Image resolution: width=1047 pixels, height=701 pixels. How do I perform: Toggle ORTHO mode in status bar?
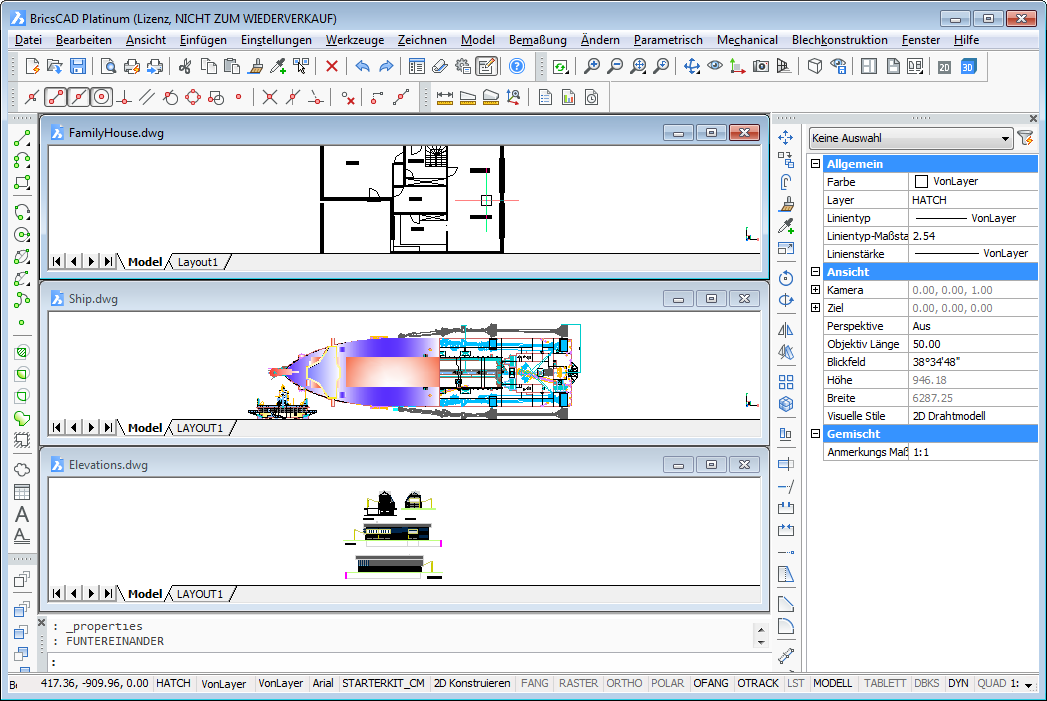624,683
